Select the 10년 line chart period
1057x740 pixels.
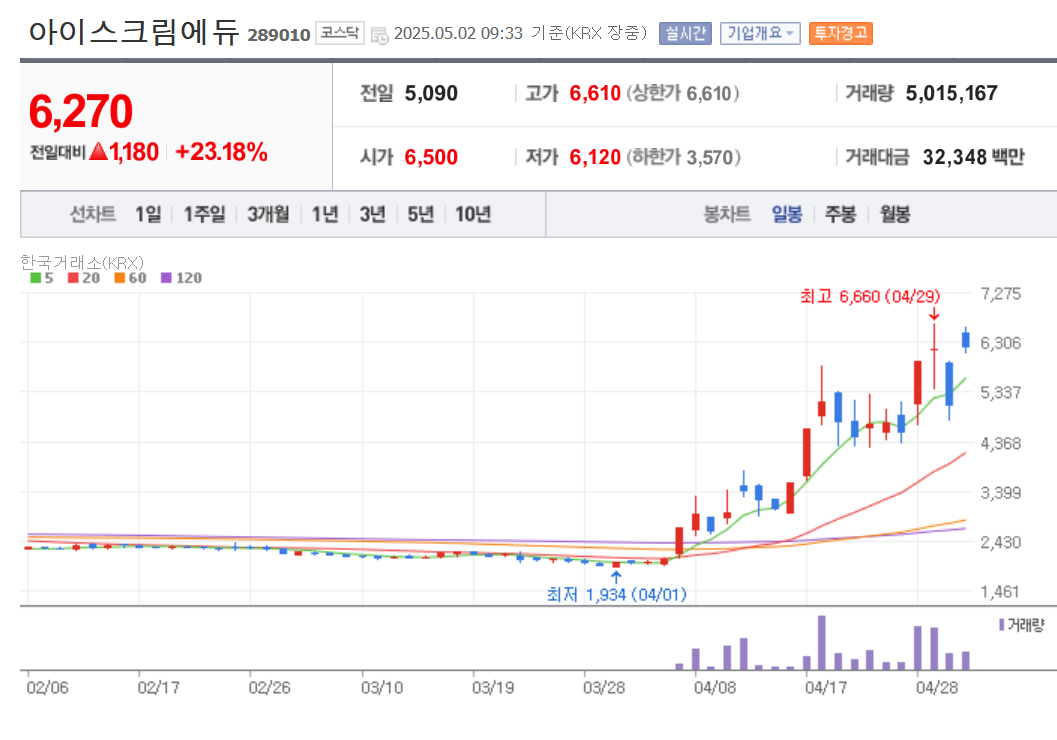[x=473, y=214]
